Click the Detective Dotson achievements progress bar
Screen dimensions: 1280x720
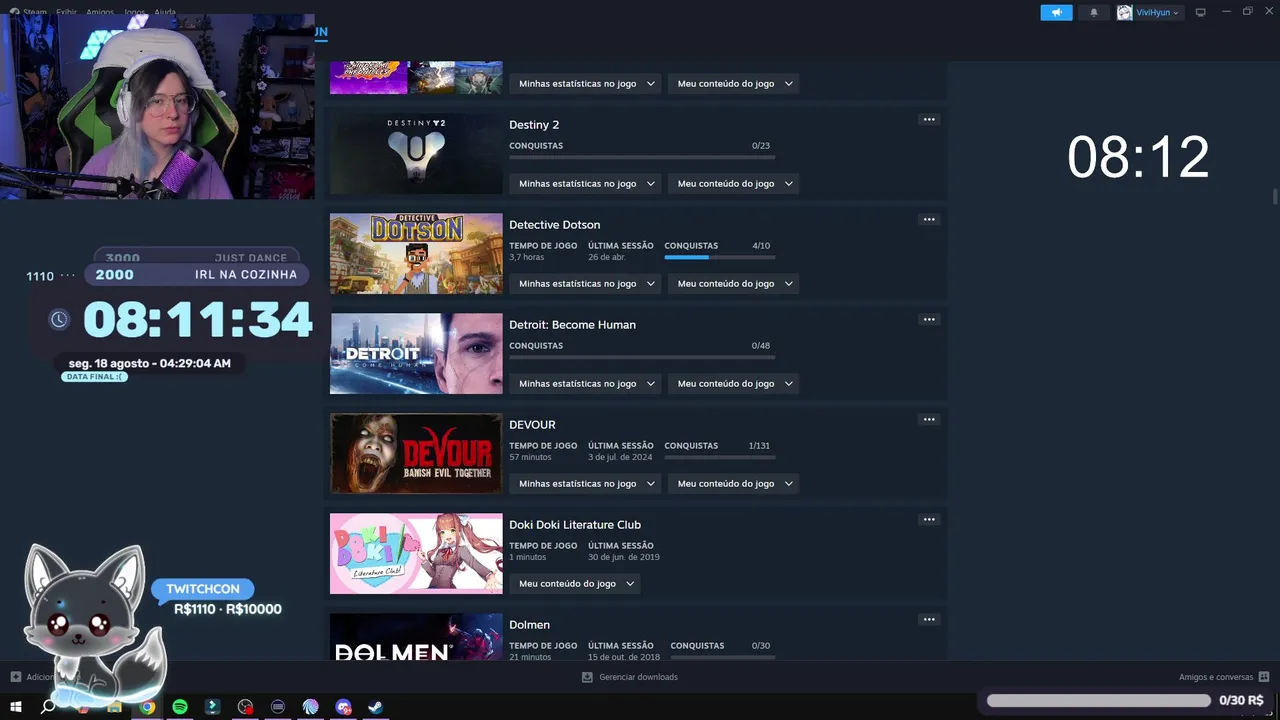[720, 257]
